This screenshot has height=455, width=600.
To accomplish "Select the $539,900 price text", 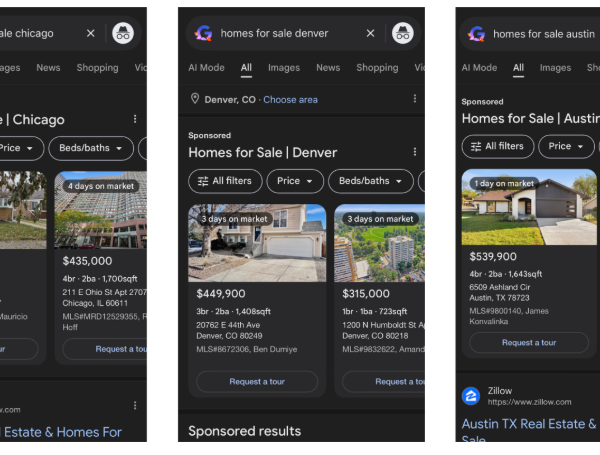I will 493,256.
